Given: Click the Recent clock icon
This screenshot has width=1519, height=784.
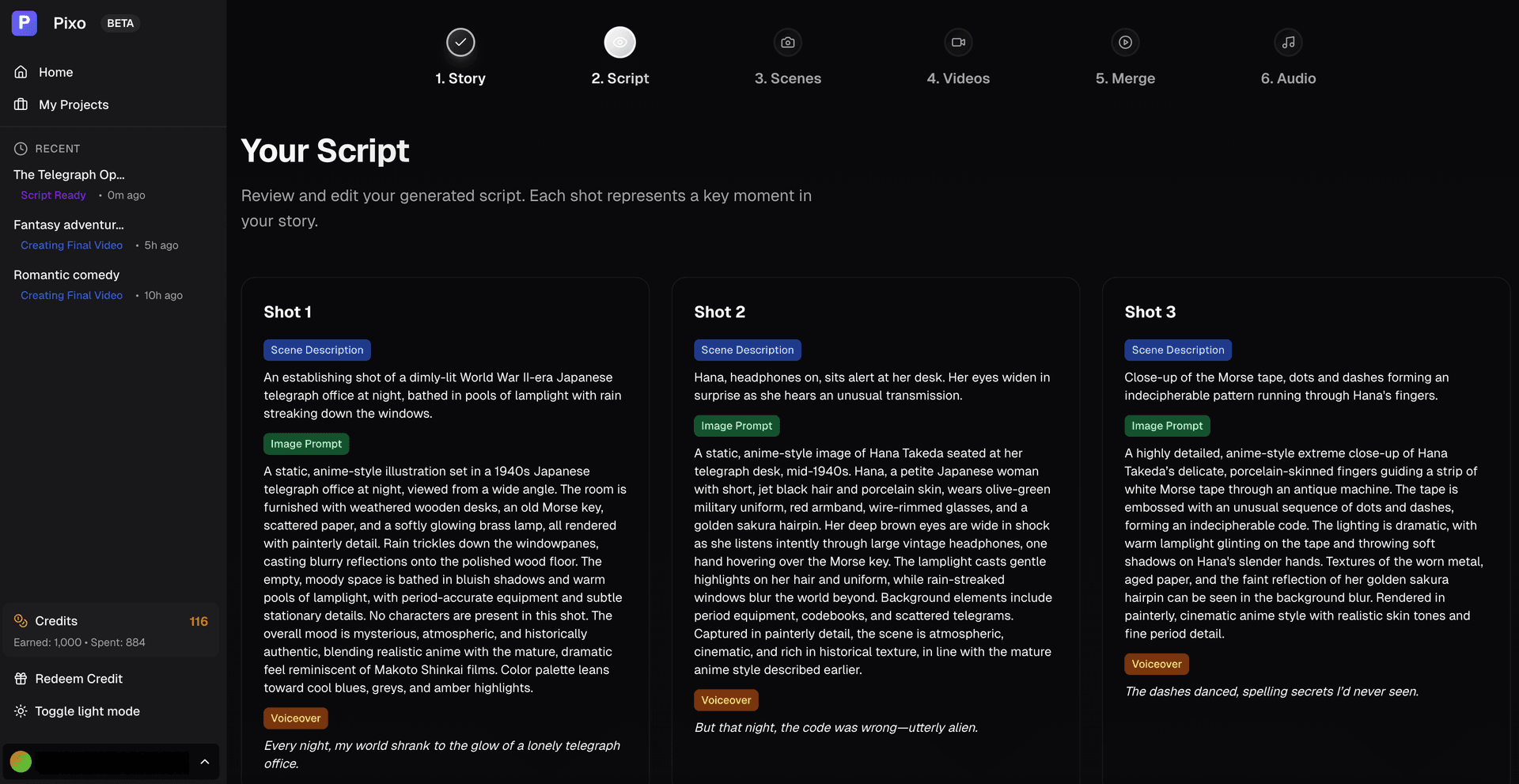Looking at the screenshot, I should pyautogui.click(x=21, y=149).
